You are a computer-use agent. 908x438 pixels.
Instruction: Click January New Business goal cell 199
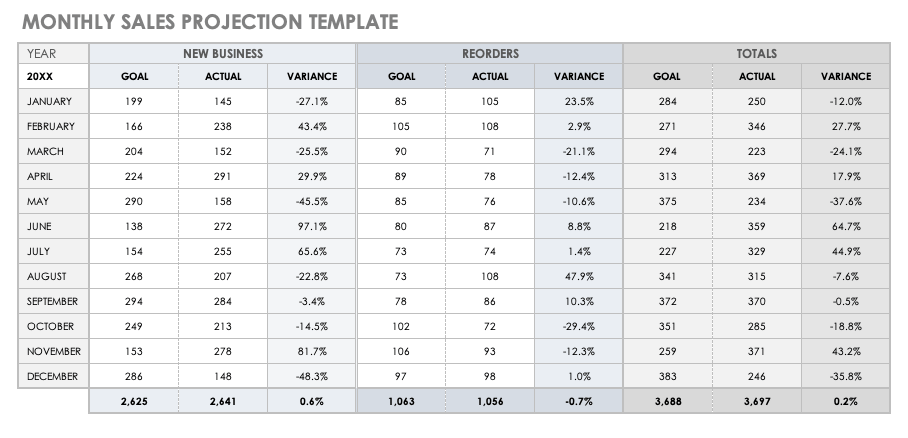click(x=134, y=101)
